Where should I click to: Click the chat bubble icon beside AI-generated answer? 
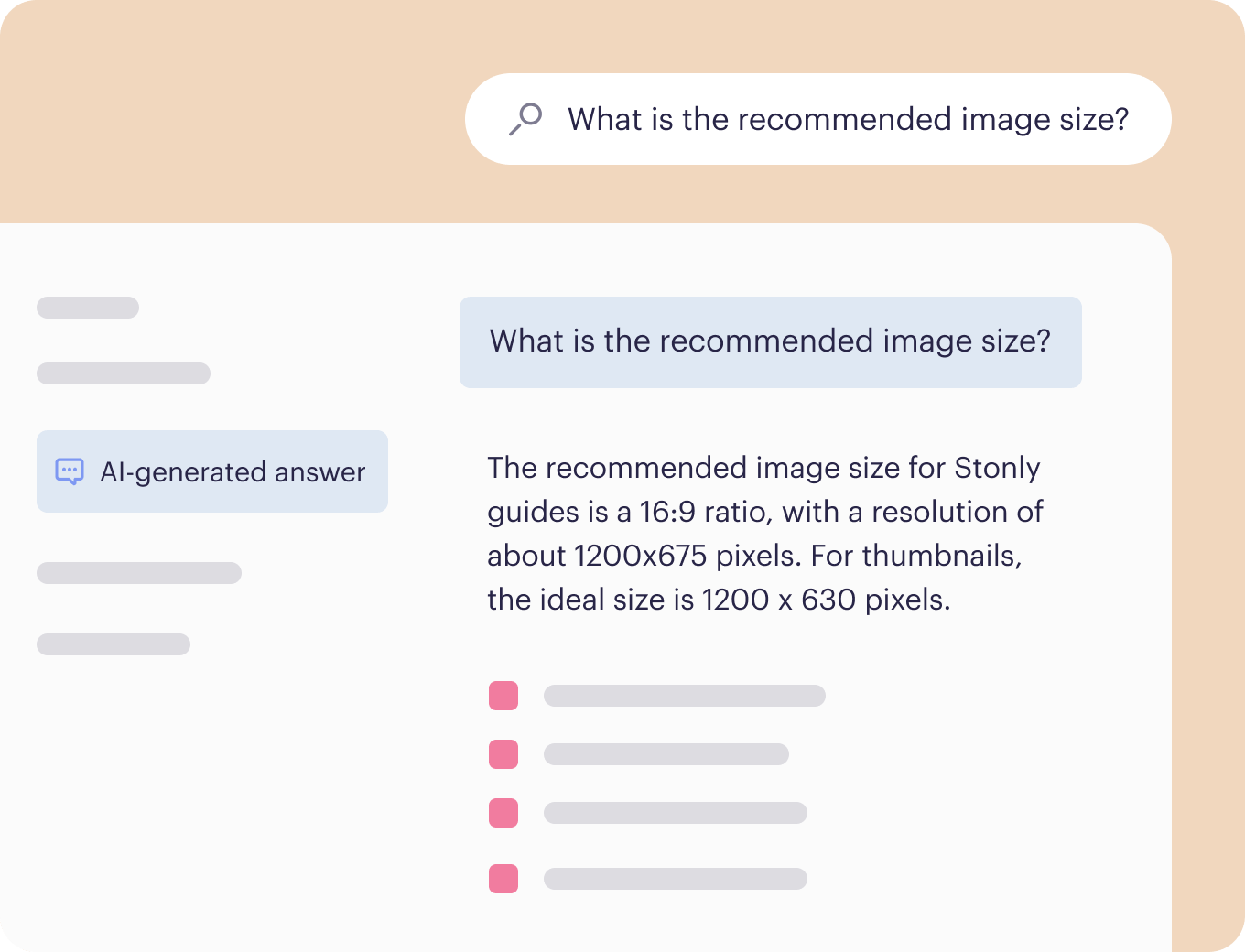coord(70,471)
